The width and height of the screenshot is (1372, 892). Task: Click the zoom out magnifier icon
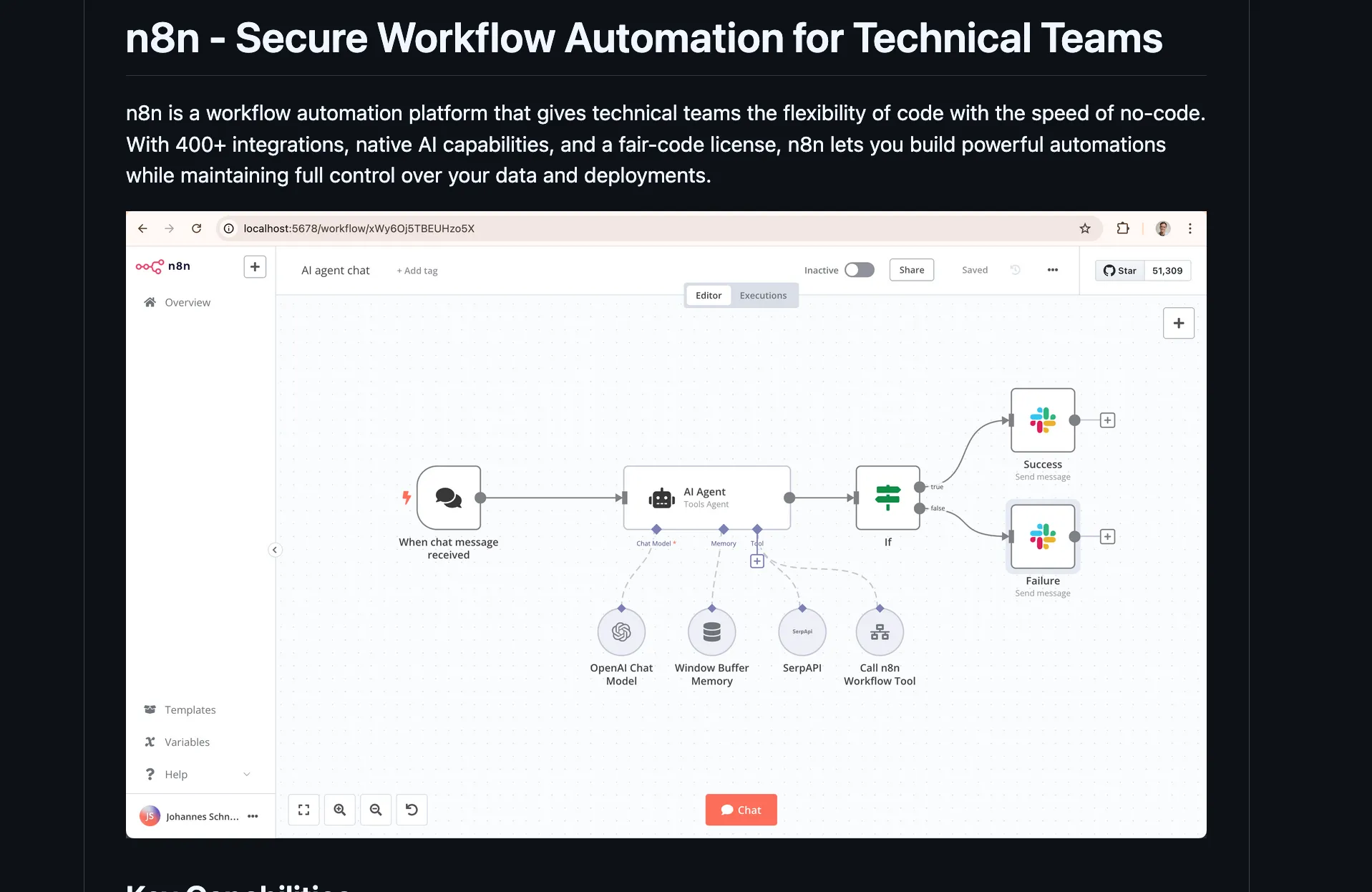coord(376,810)
